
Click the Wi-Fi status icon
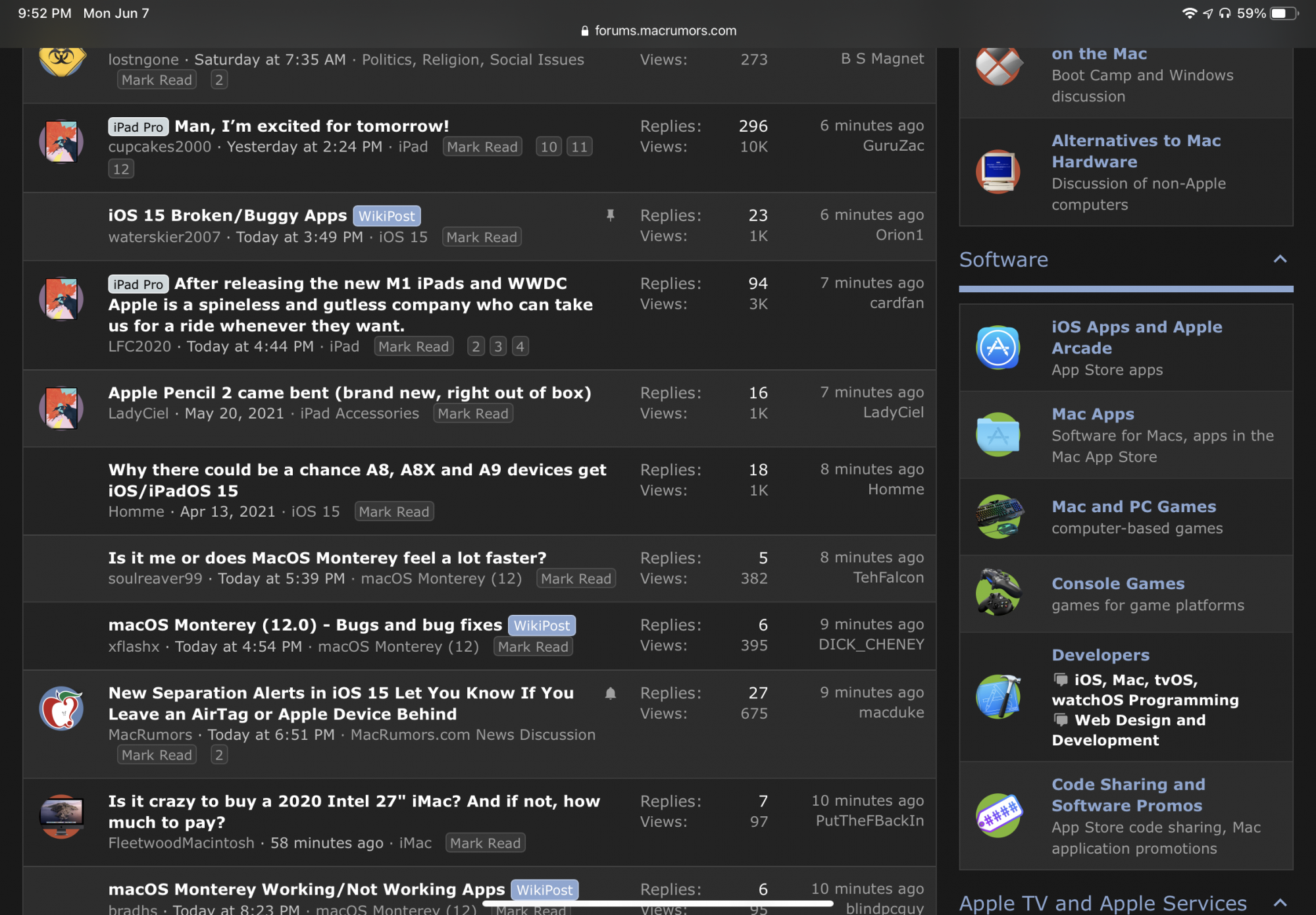coord(1190,13)
